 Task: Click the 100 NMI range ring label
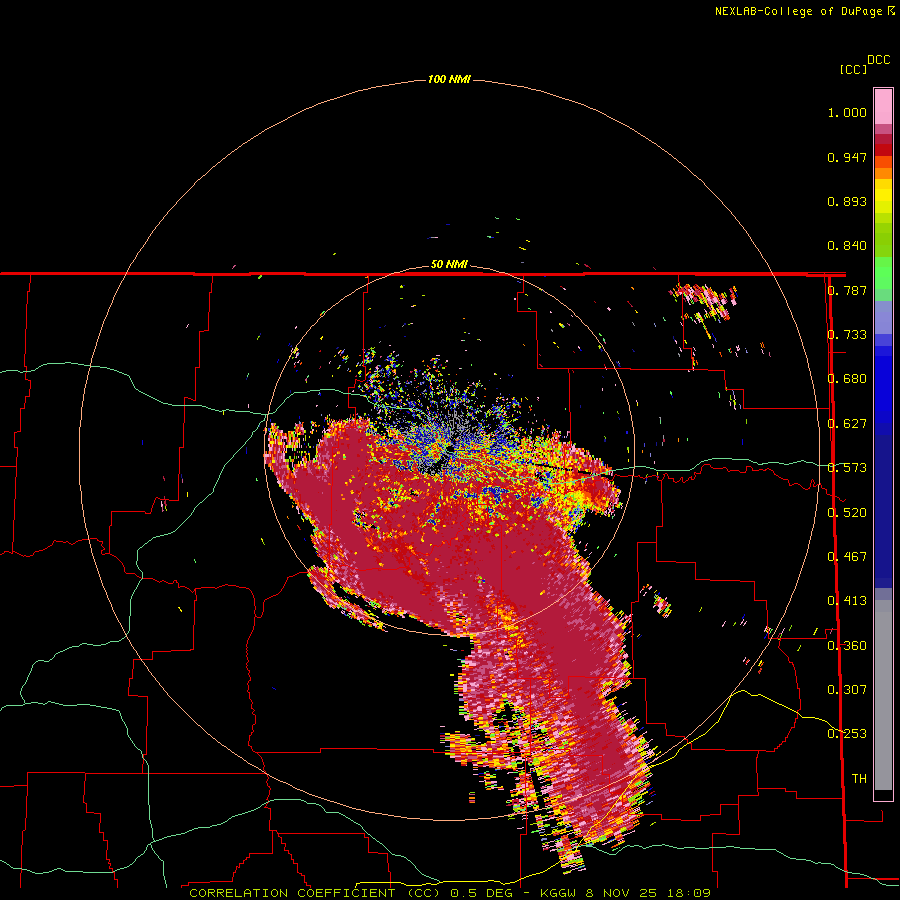pos(449,79)
